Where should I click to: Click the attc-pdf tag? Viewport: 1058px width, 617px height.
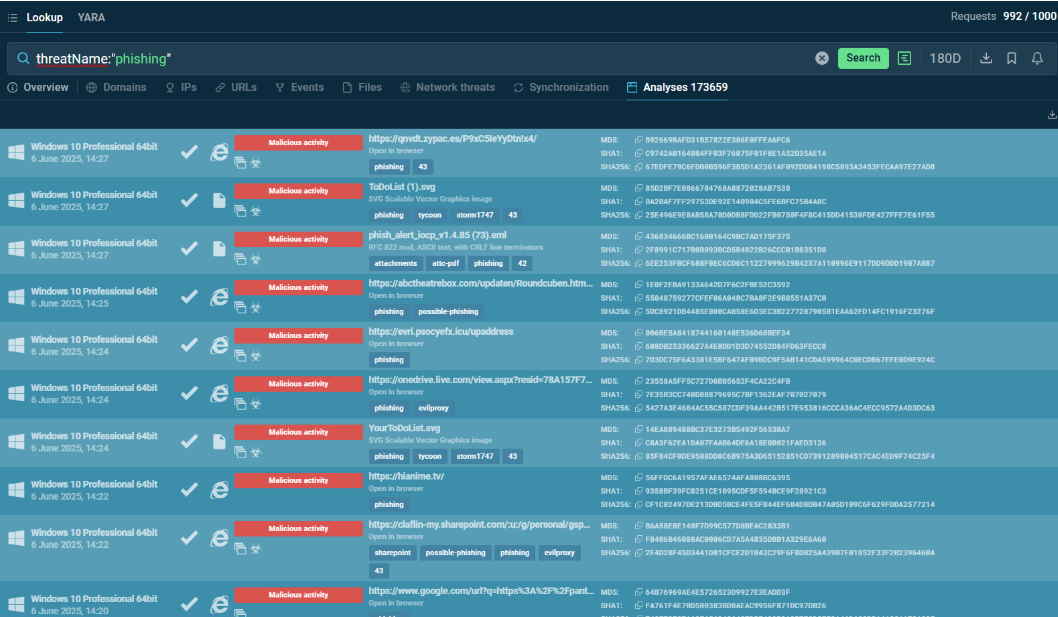445,263
